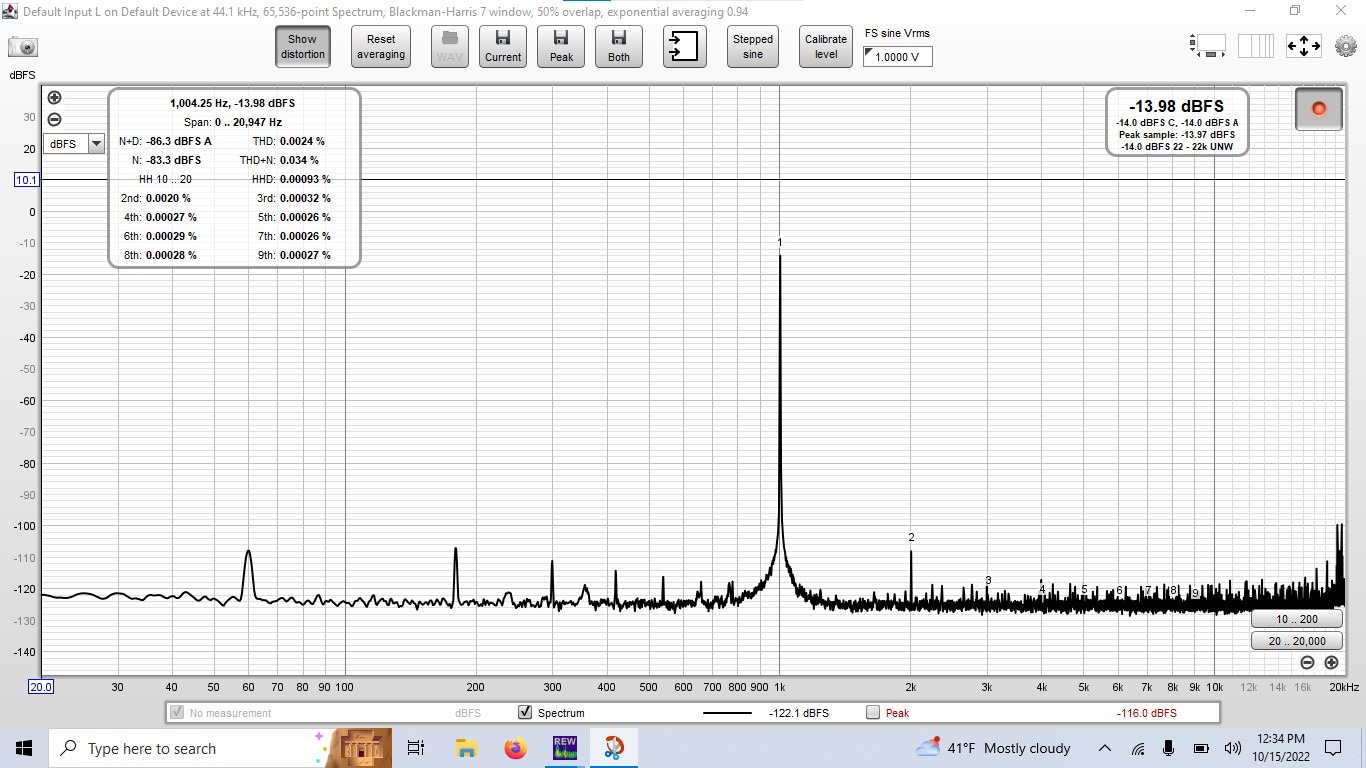Set the frequency range to 20 .. 20,000
The width and height of the screenshot is (1366, 768).
1296,641
